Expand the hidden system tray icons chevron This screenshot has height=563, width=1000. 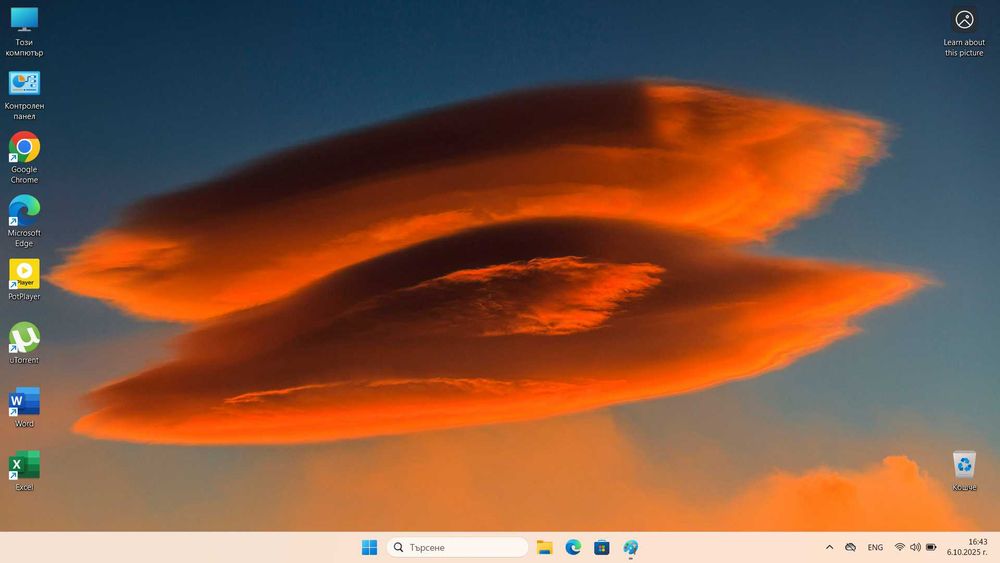[829, 547]
